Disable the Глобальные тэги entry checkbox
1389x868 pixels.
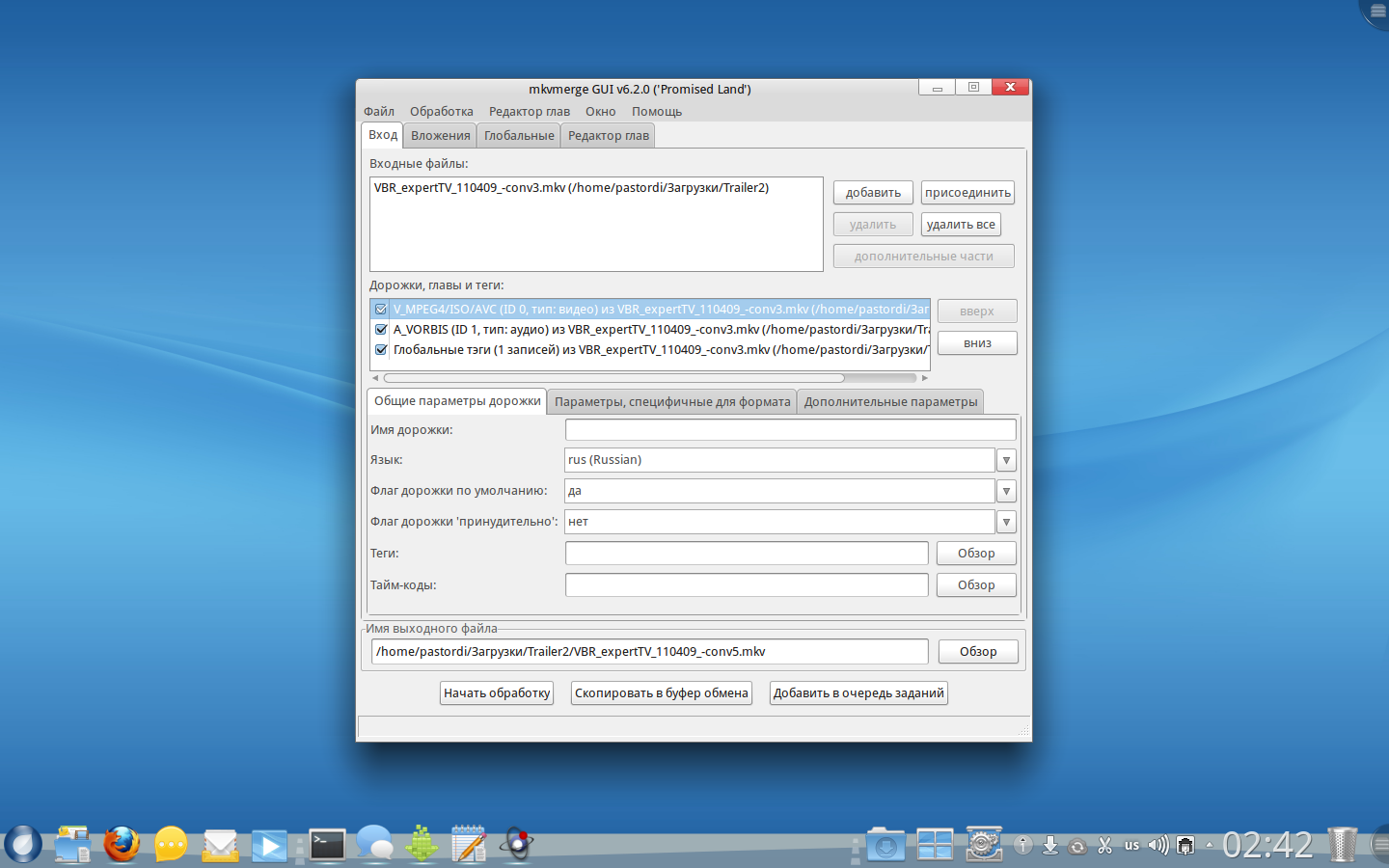[x=381, y=350]
